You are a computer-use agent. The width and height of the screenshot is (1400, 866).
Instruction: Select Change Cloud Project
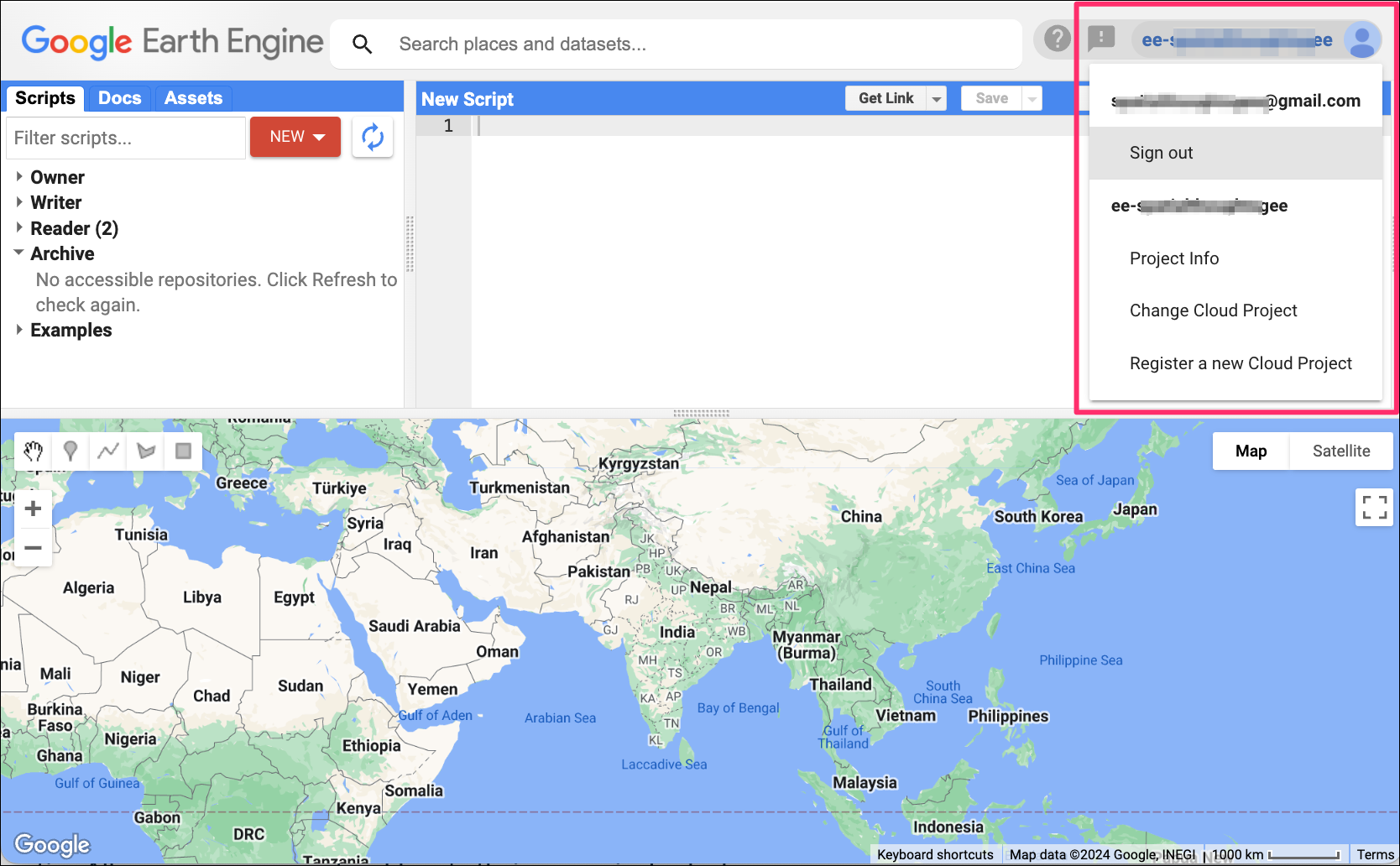[x=1213, y=310]
